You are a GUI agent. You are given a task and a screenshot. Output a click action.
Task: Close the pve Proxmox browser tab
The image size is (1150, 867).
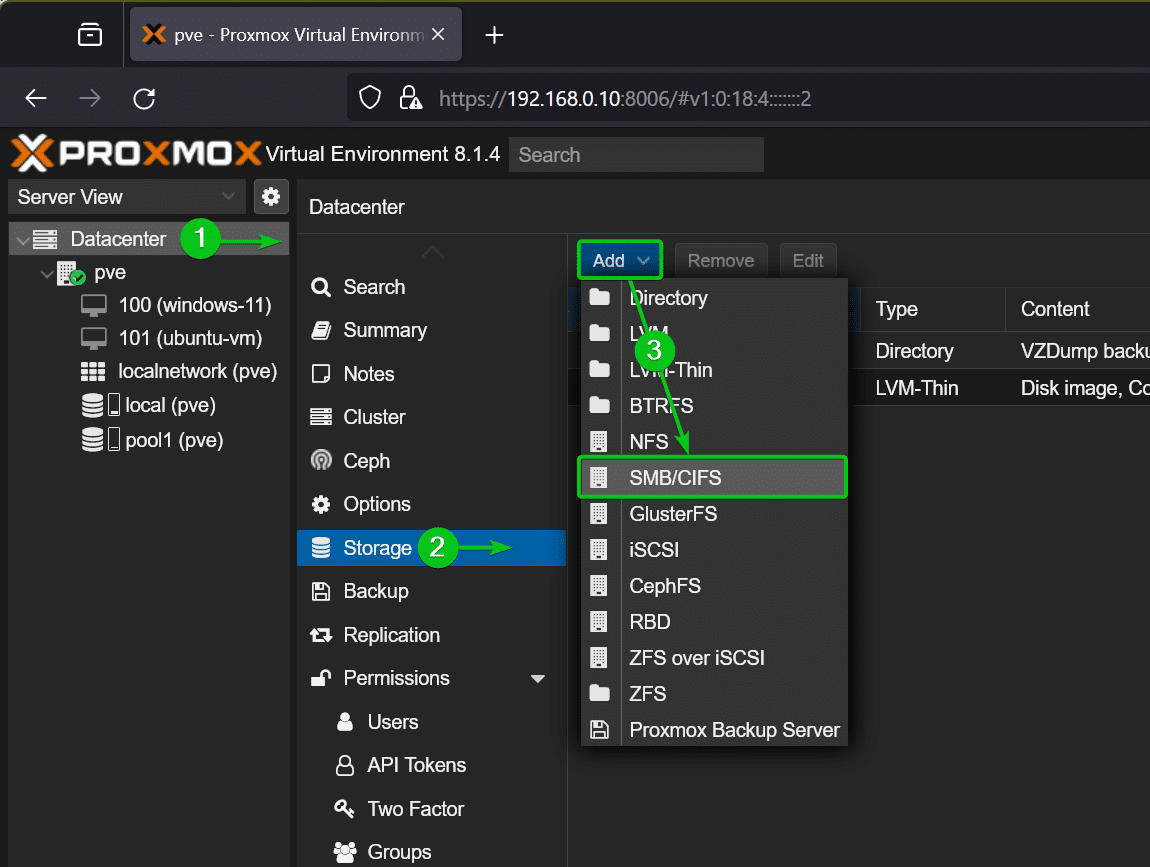click(x=438, y=34)
